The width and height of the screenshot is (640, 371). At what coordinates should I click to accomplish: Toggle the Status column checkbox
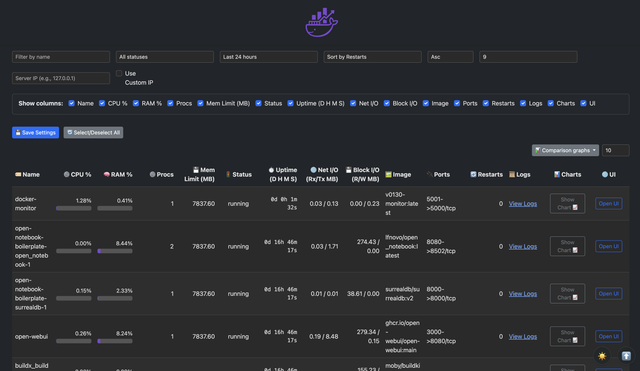click(258, 103)
